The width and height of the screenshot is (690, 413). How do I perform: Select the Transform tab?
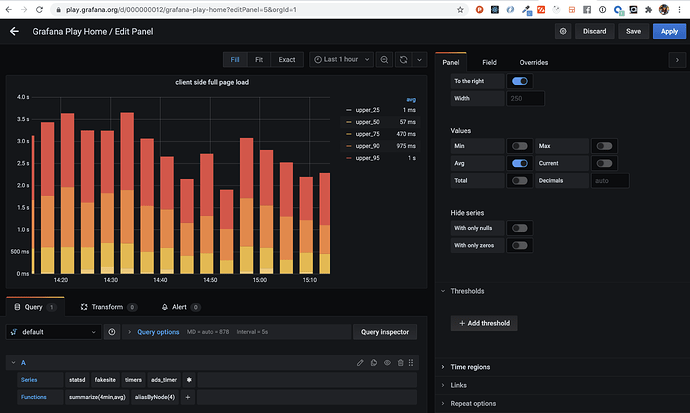pos(108,307)
